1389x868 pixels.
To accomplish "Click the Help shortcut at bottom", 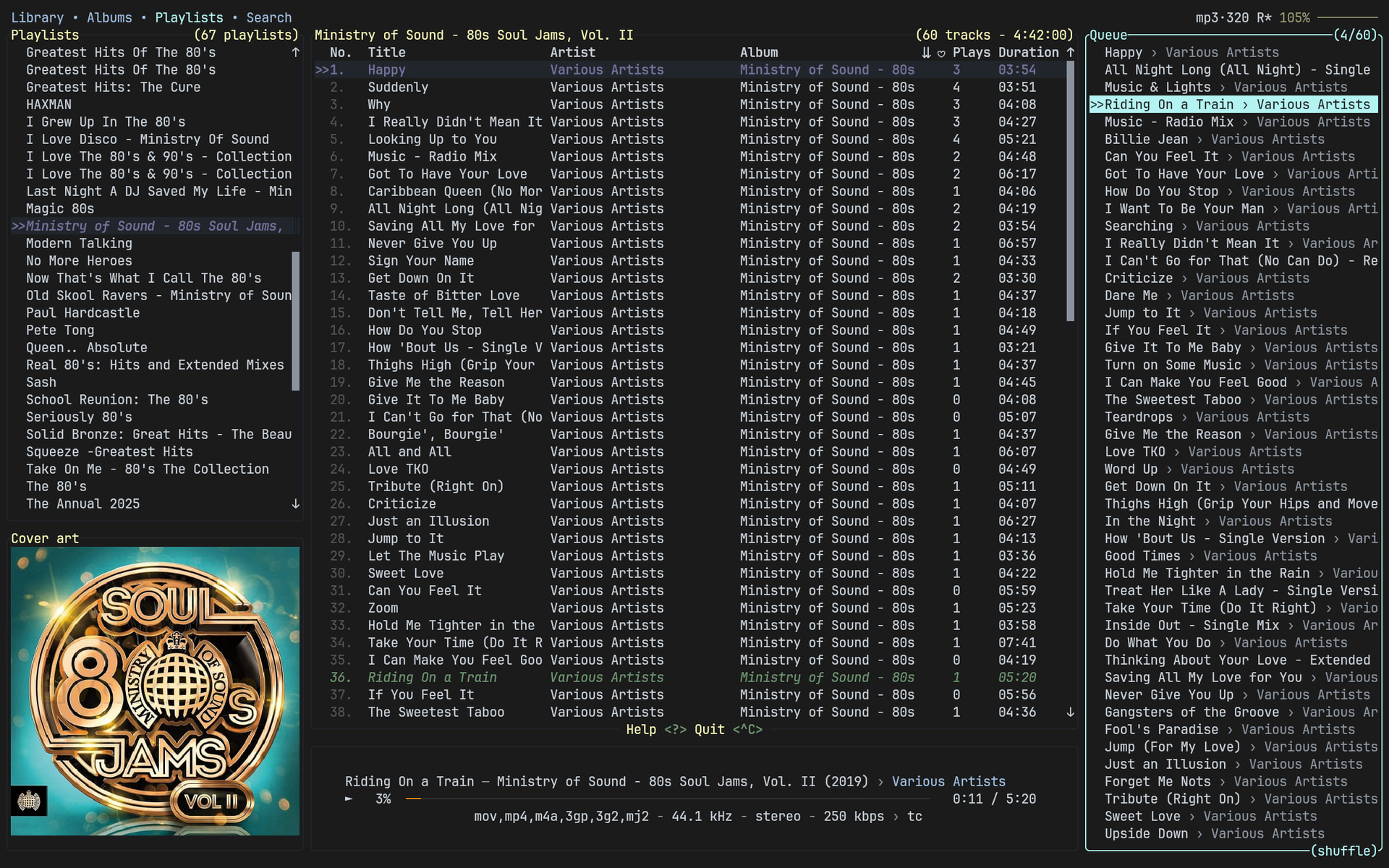I will 641,729.
